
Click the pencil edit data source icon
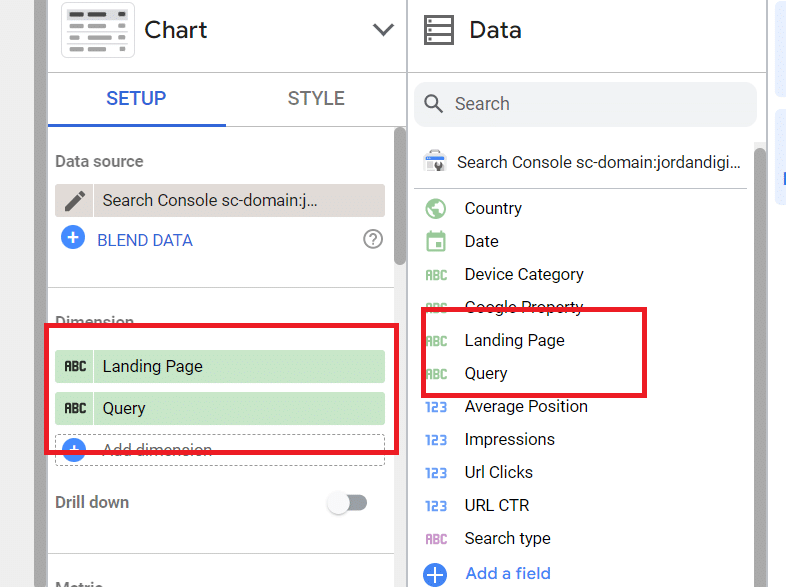[x=75, y=200]
